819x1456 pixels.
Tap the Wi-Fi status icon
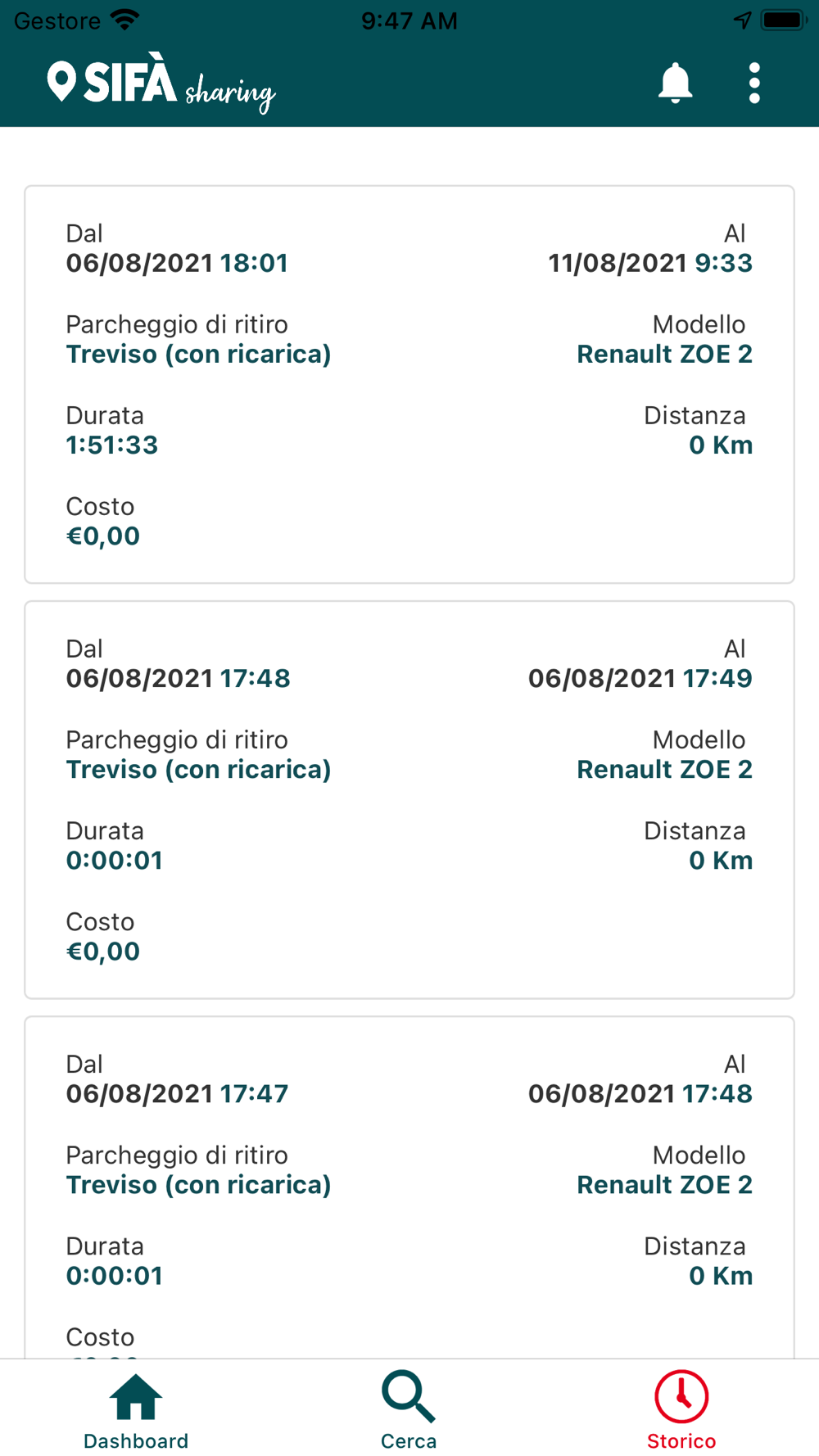tap(124, 20)
